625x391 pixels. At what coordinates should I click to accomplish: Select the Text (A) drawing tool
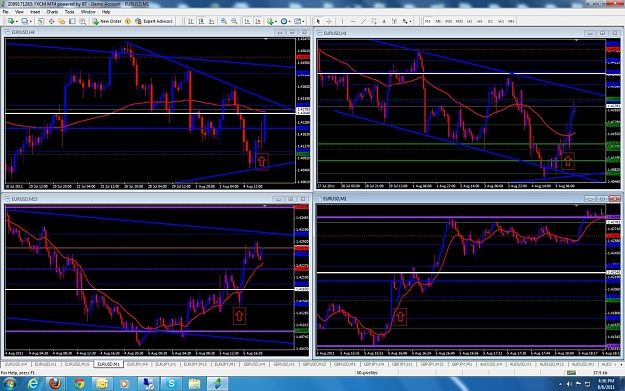tap(384, 21)
